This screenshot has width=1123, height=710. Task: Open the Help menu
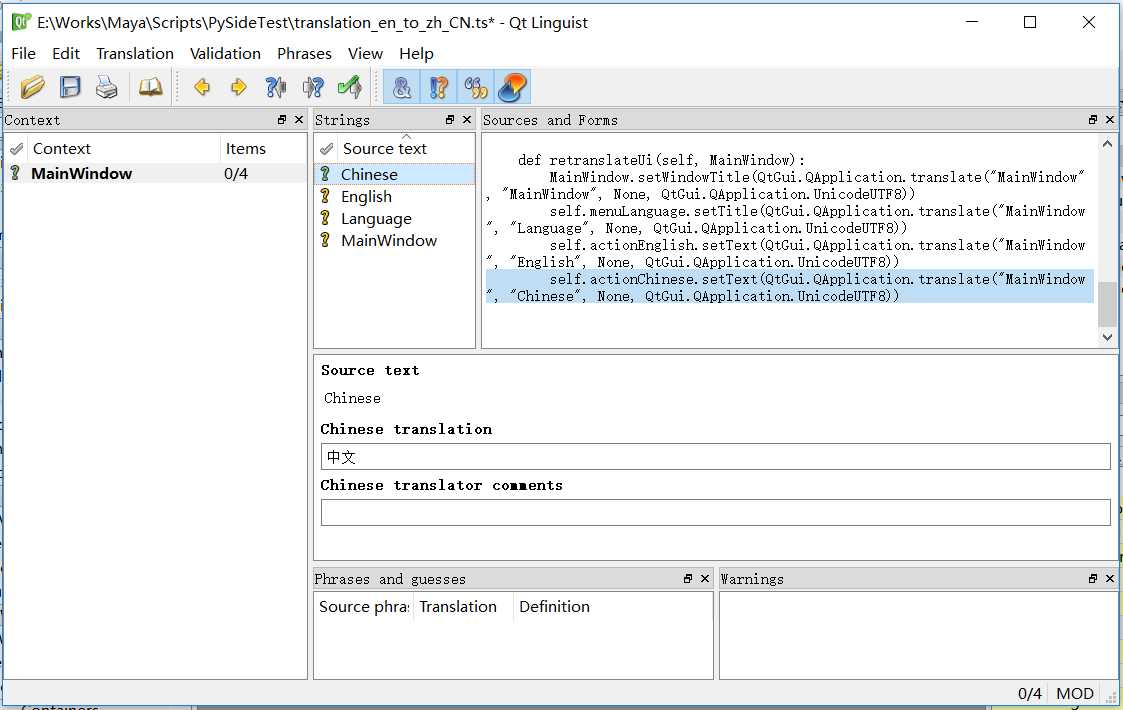point(416,54)
